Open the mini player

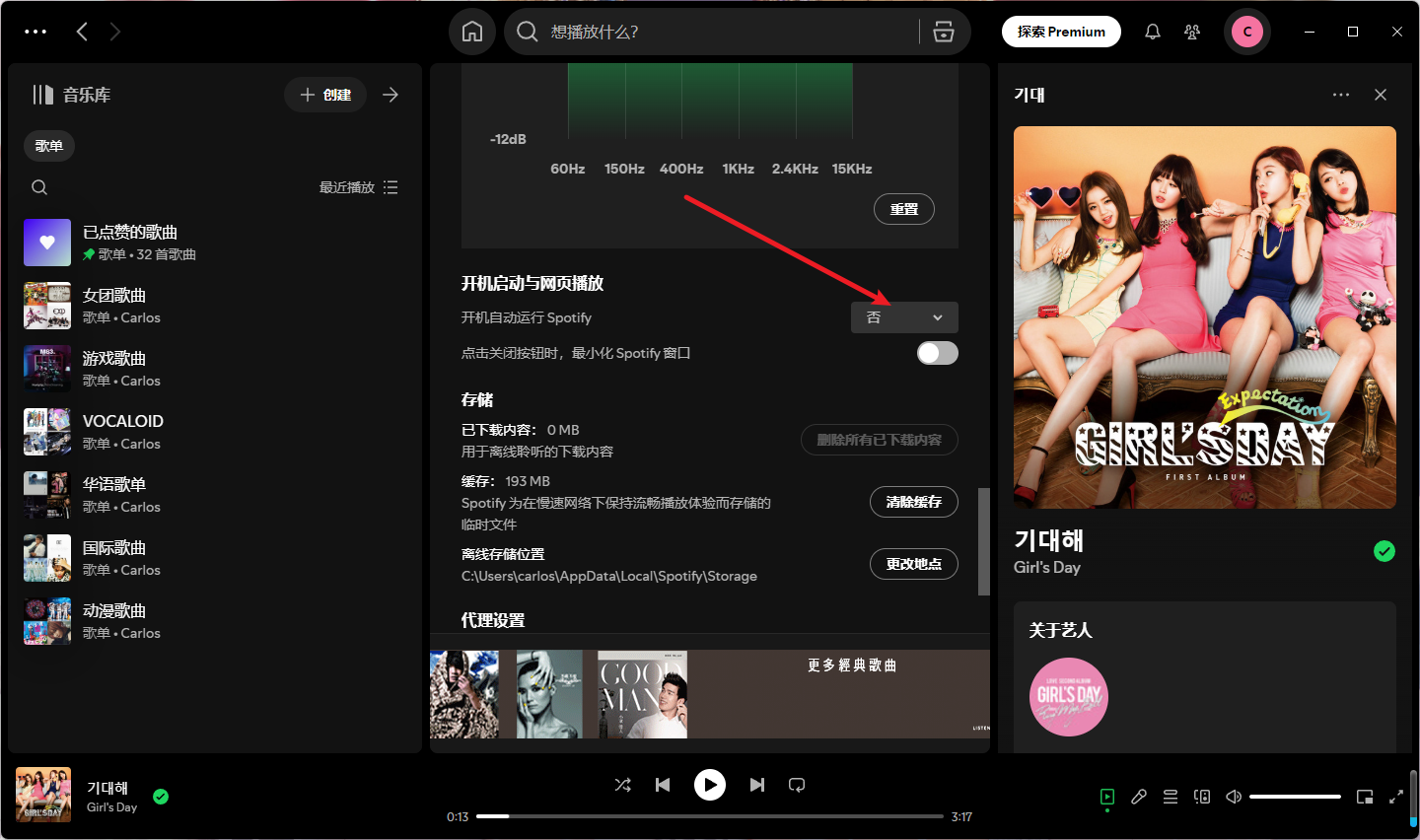pos(1365,797)
